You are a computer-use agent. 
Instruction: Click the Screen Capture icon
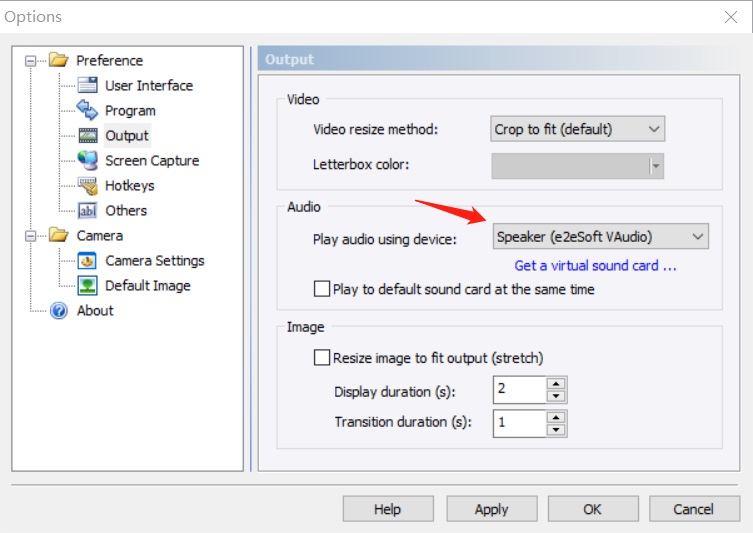88,161
